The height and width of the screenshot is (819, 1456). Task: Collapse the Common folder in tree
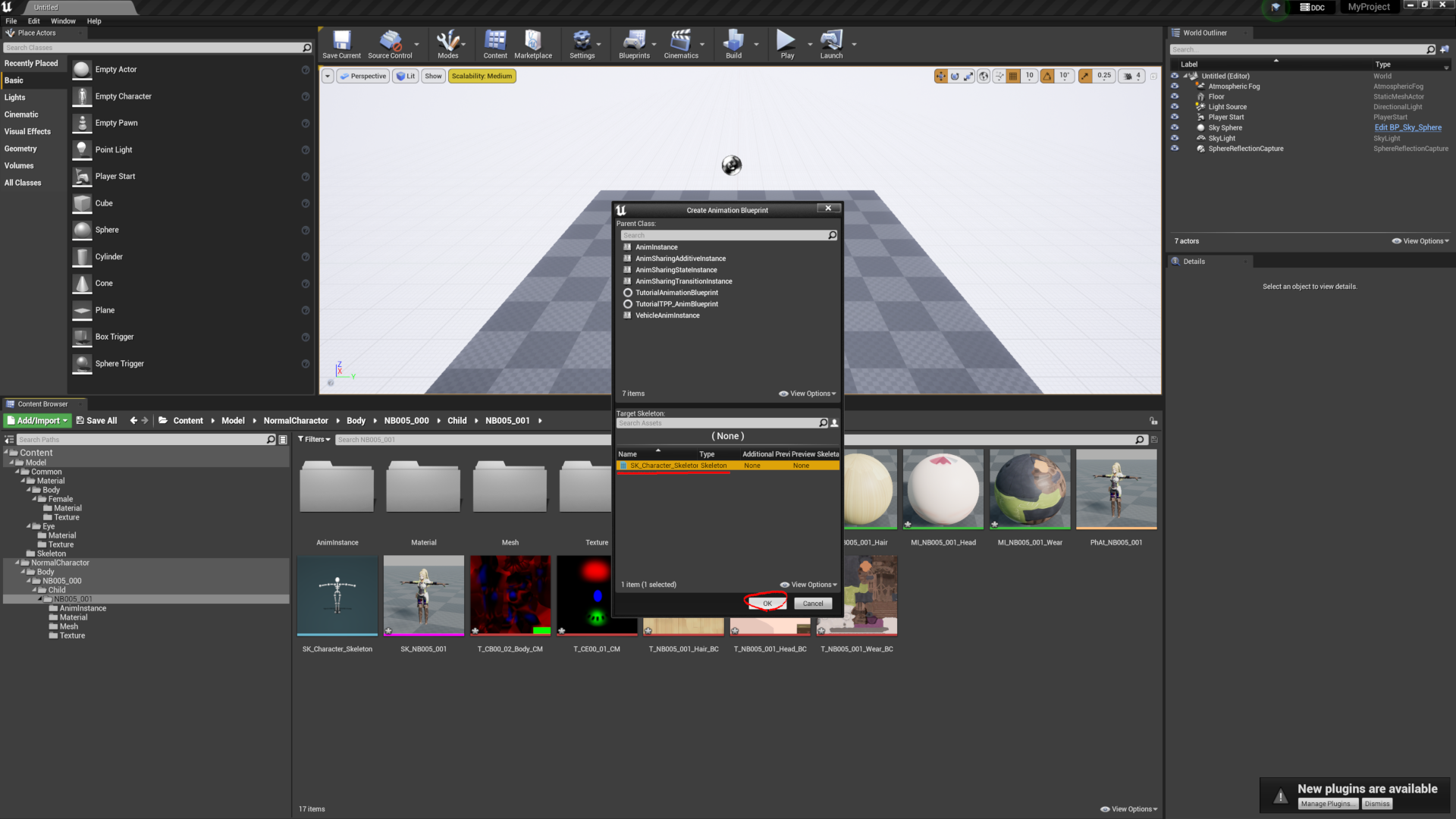[x=17, y=472]
